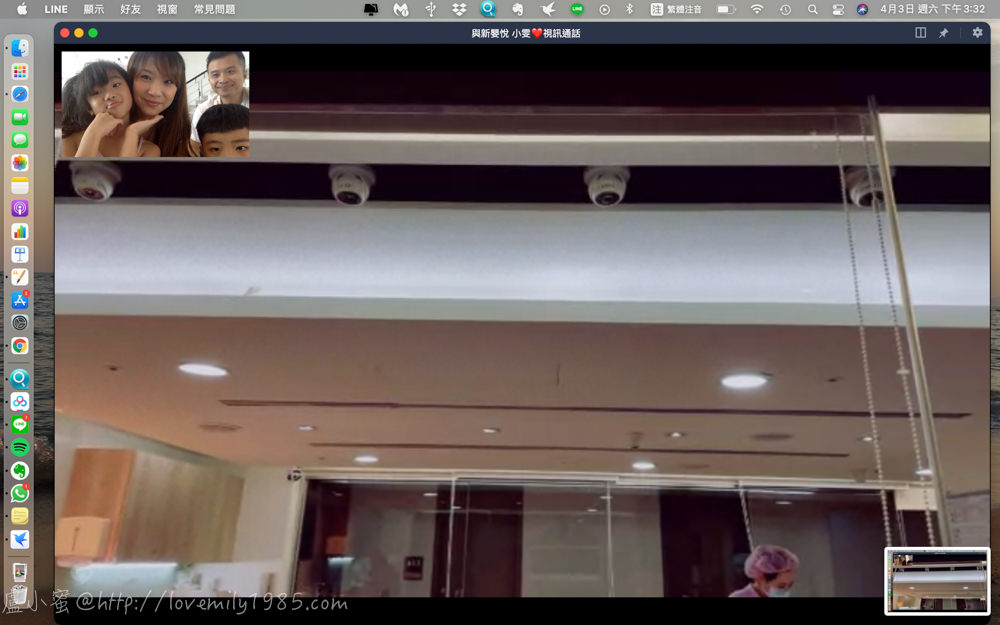Open Spotify from the Dock
Viewport: 1000px width, 625px height.
click(20, 448)
